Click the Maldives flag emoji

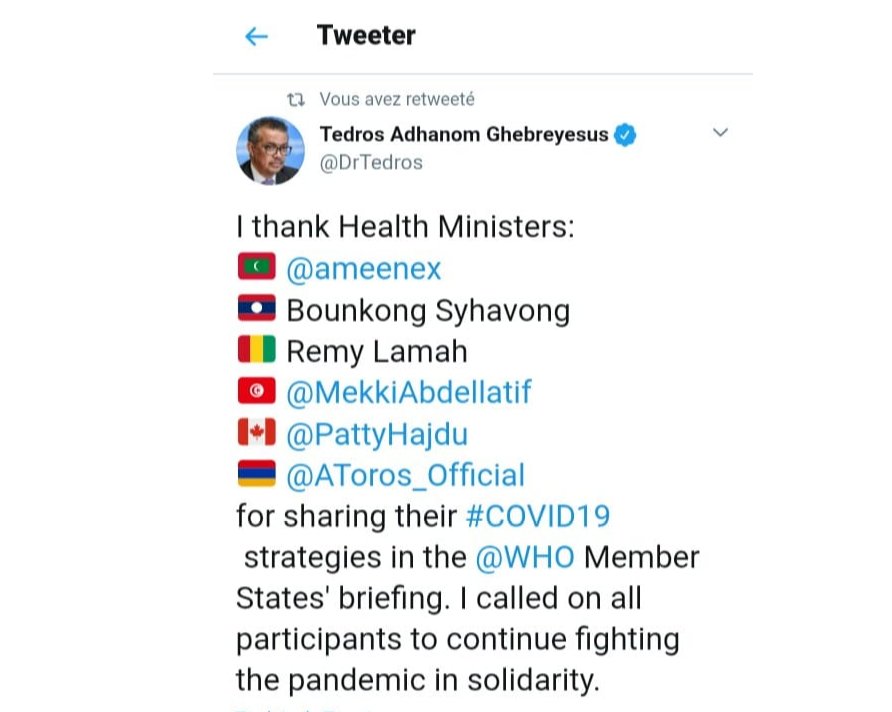pos(256,267)
